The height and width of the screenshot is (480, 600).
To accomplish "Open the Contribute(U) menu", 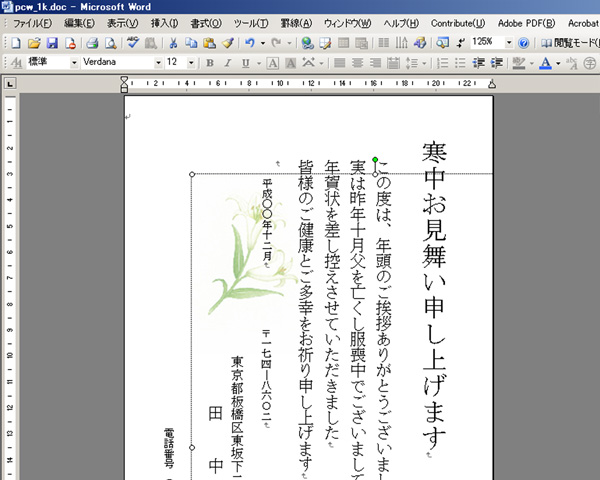I will click(x=458, y=23).
